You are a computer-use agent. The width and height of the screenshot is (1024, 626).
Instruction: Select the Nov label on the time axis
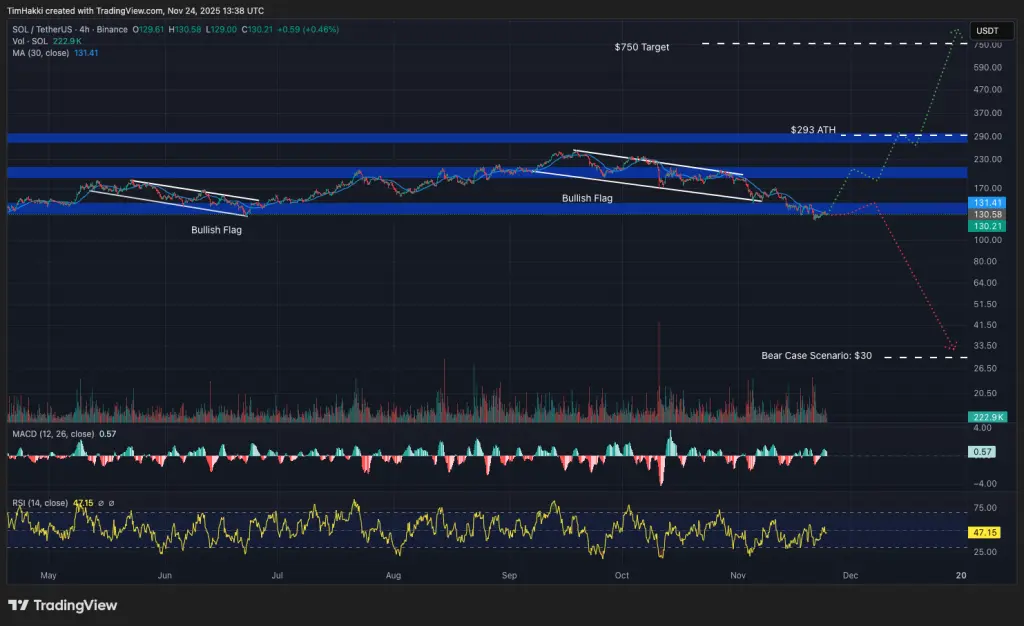pyautogui.click(x=737, y=575)
